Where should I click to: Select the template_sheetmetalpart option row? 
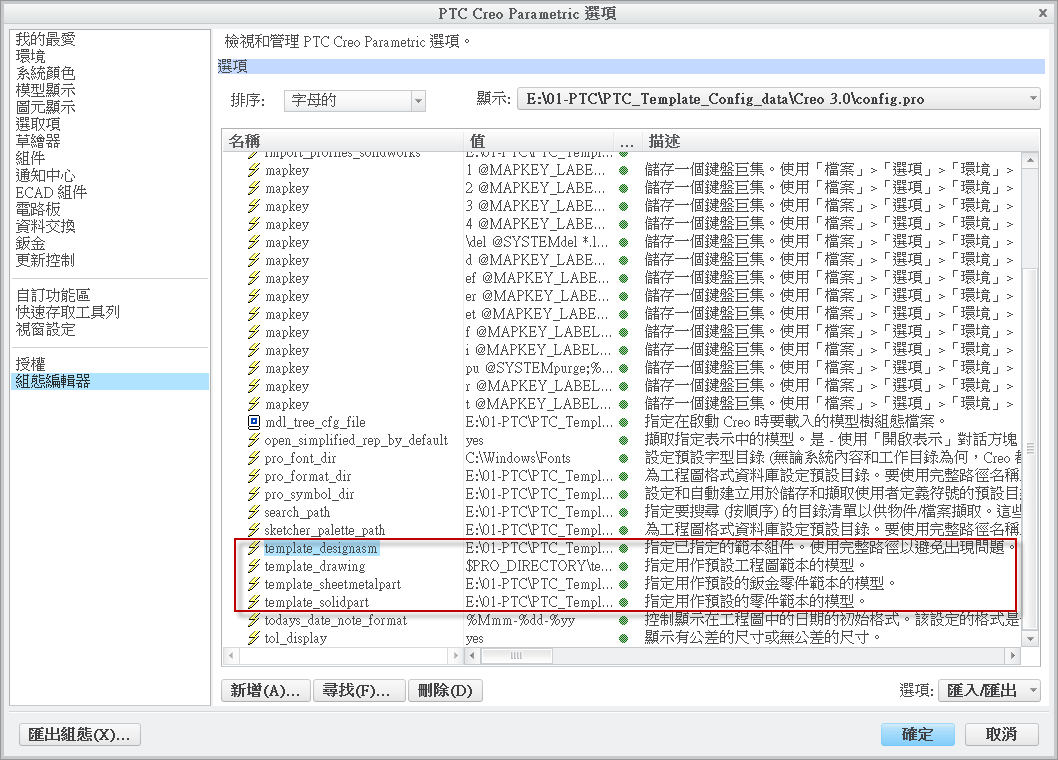[334, 584]
